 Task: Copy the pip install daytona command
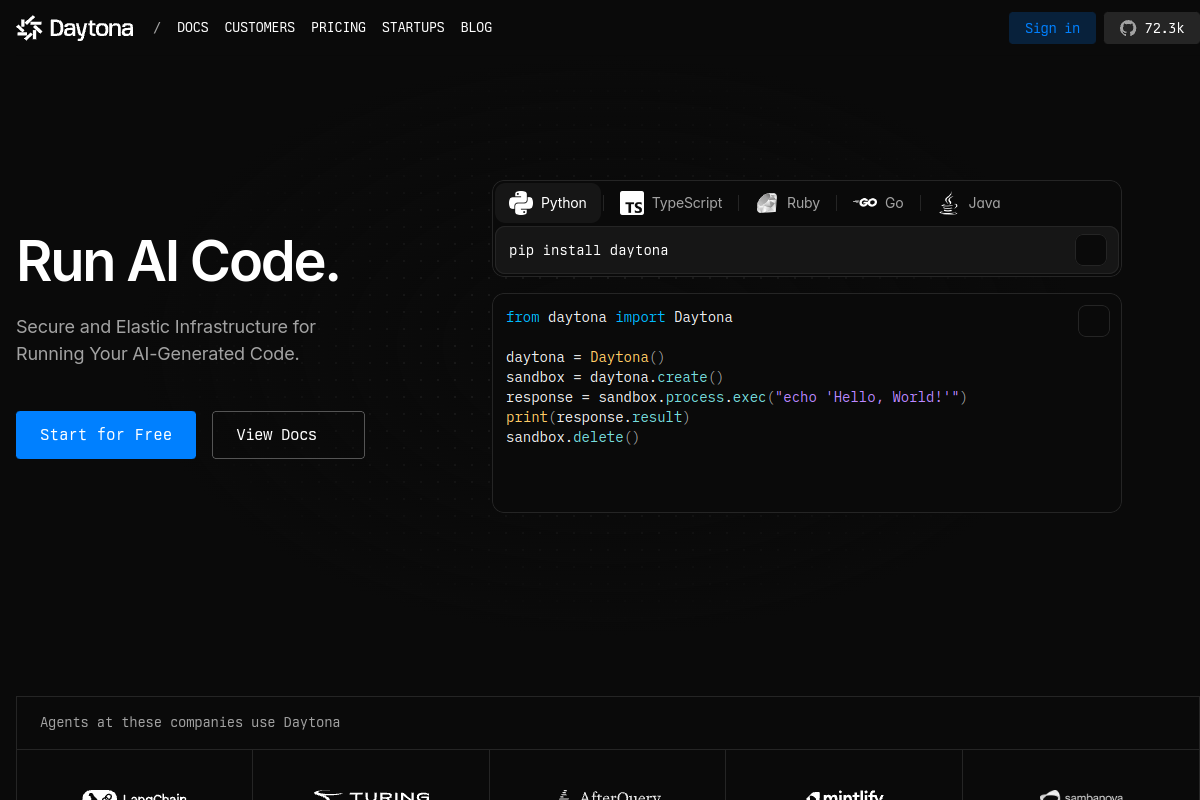[1091, 250]
